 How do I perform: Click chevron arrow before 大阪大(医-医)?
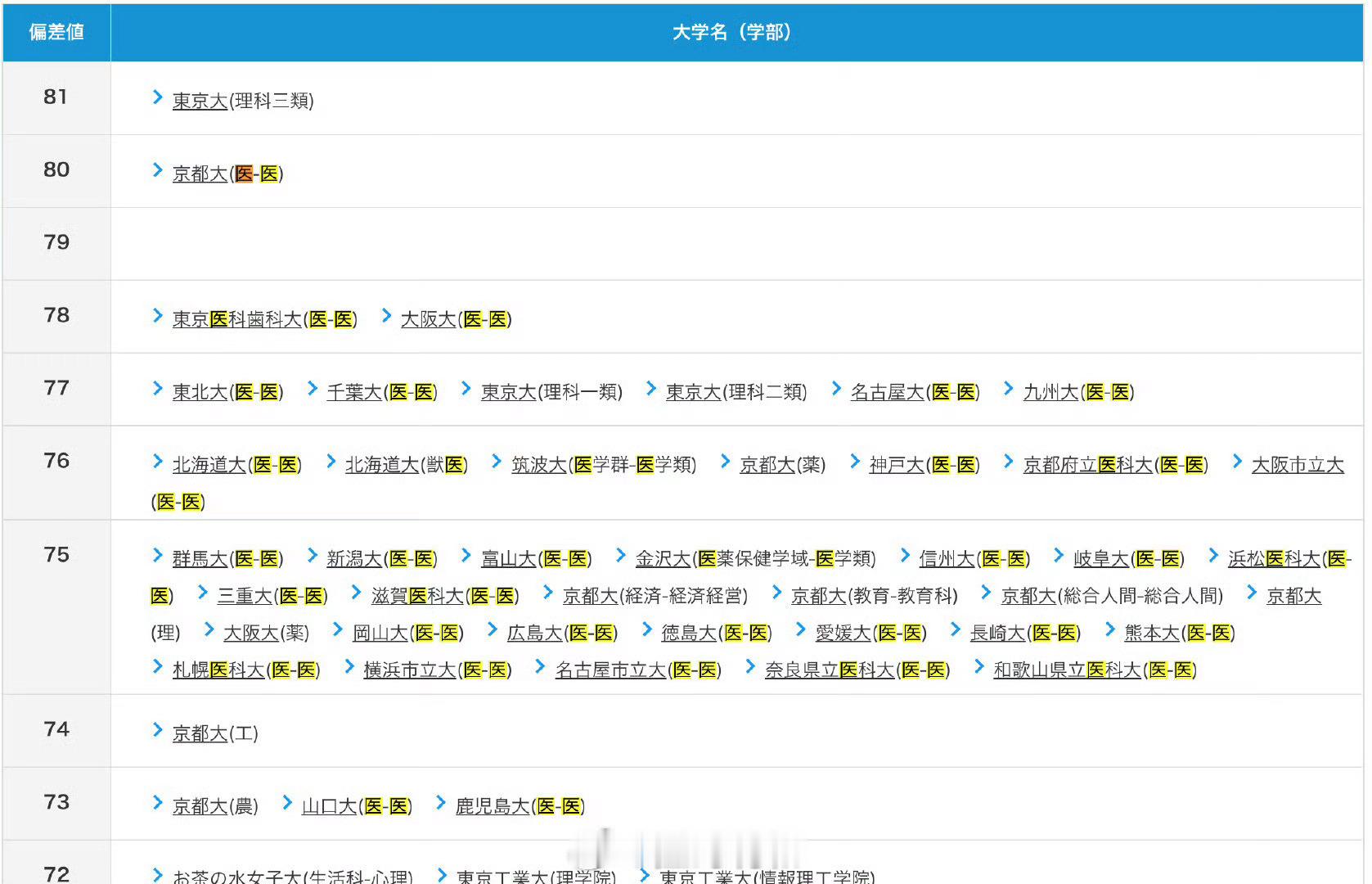(386, 316)
